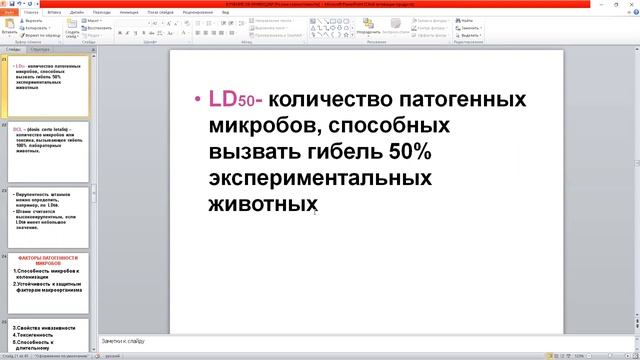
Task: Switch to the Вставка ribbon tab
Action: tap(54, 12)
